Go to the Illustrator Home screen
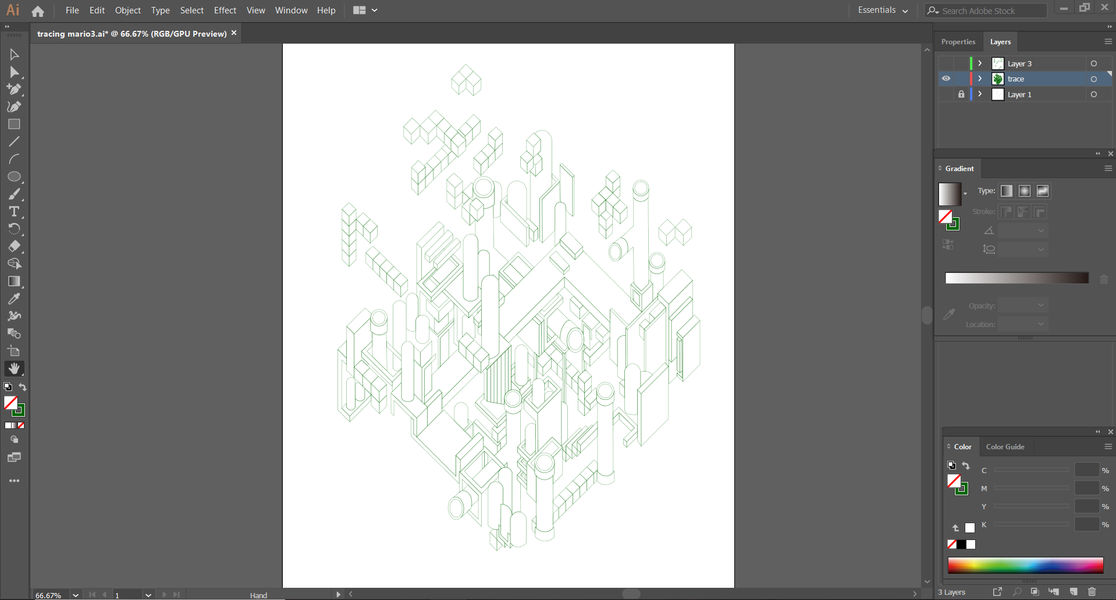This screenshot has height=600, width=1116. 38,11
